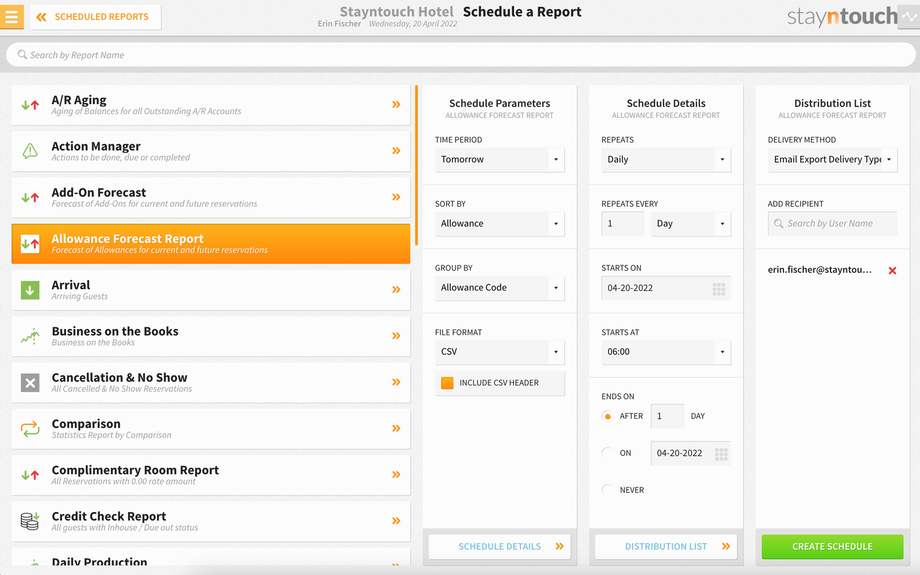This screenshot has width=920, height=575.
Task: Open the Delivery Method dropdown
Action: click(x=833, y=160)
